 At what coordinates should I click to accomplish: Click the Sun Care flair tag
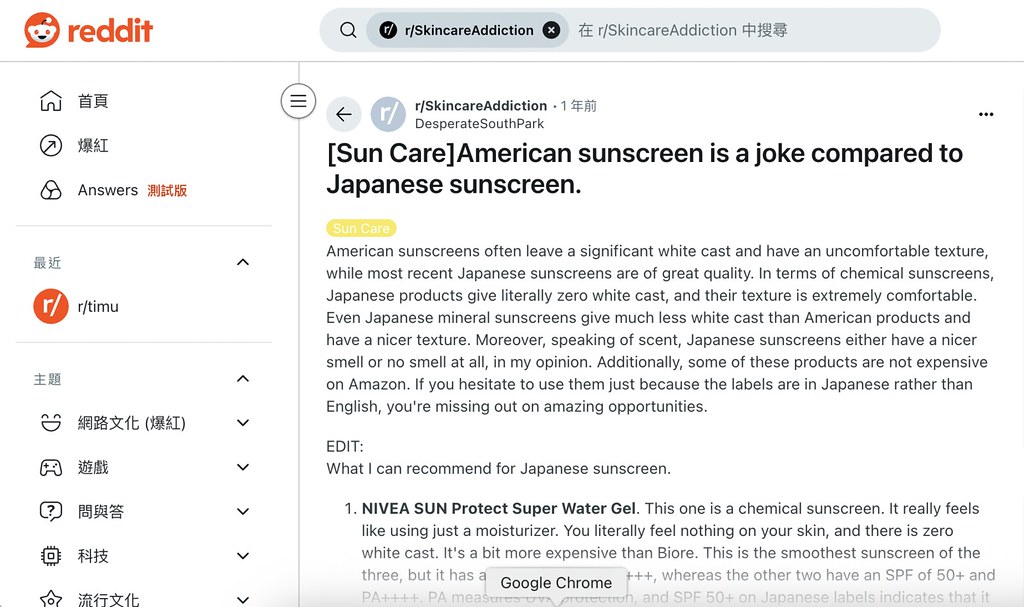tap(361, 228)
